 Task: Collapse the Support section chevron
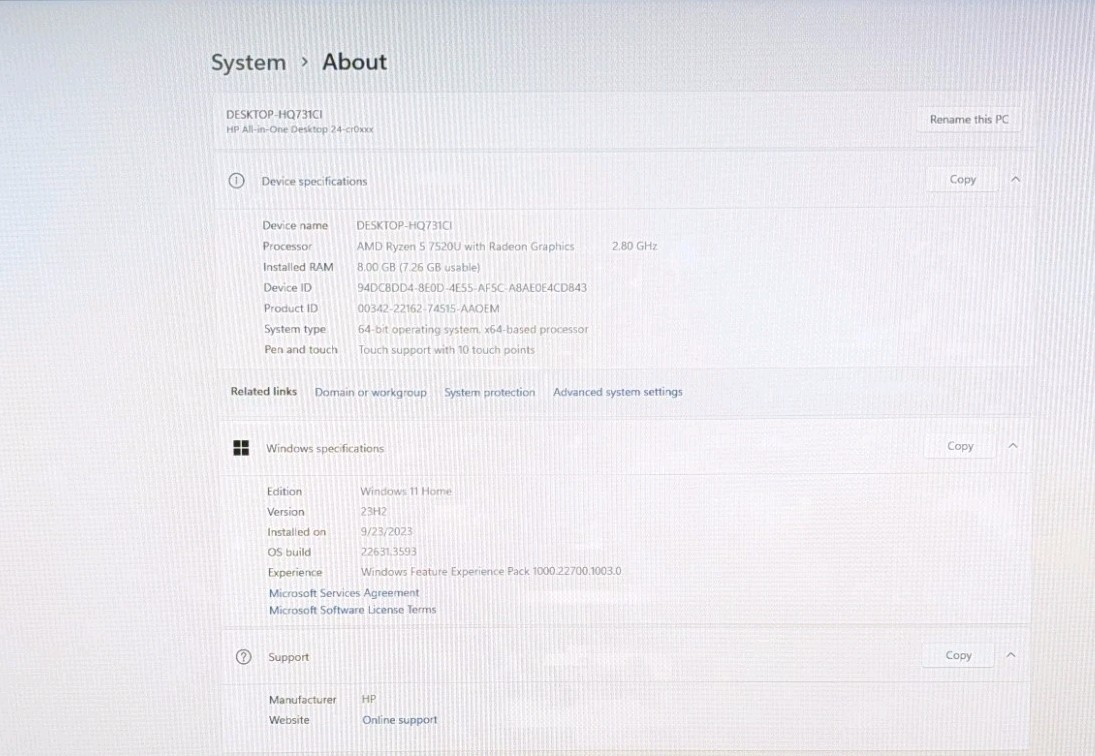point(1011,655)
